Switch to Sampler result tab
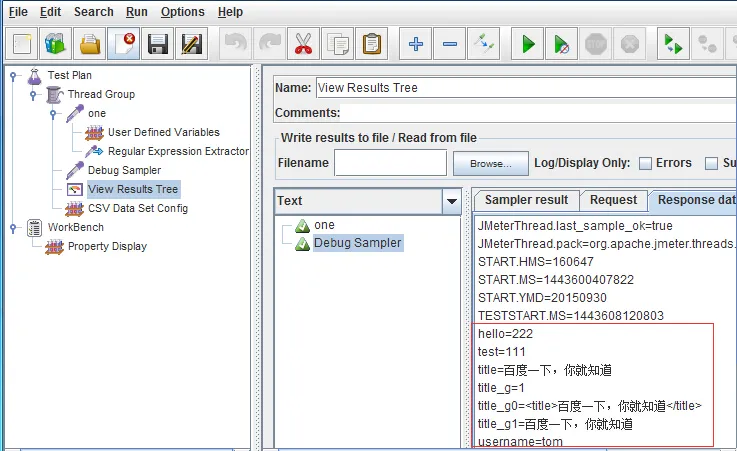 (526, 200)
